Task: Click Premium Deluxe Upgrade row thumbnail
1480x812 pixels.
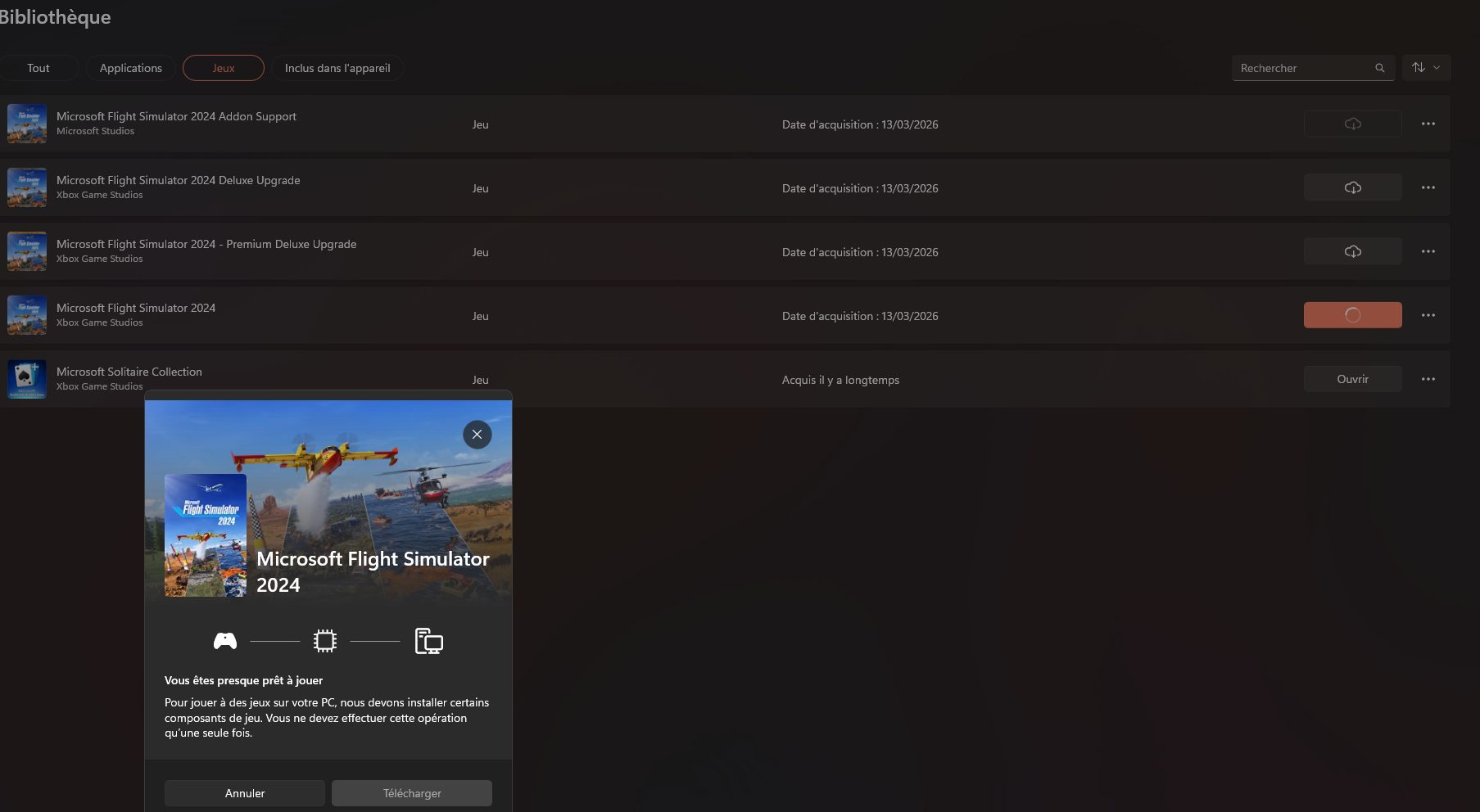Action: pos(27,251)
